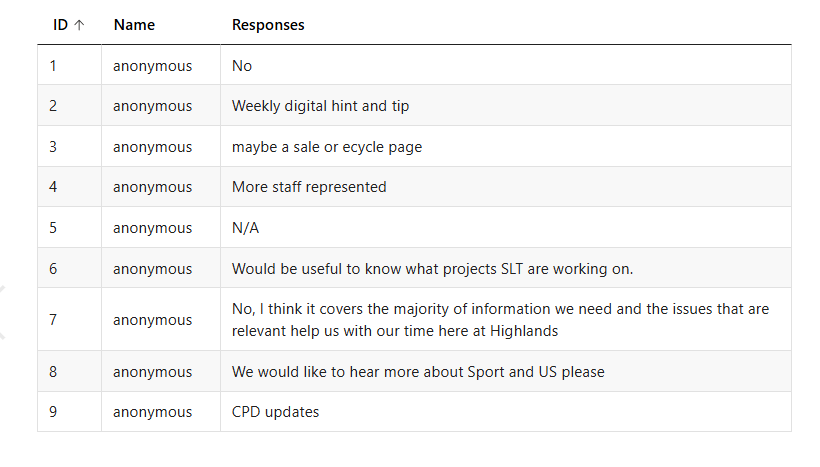Click the Name column header
Screen dimensions: 820x467
coord(134,25)
